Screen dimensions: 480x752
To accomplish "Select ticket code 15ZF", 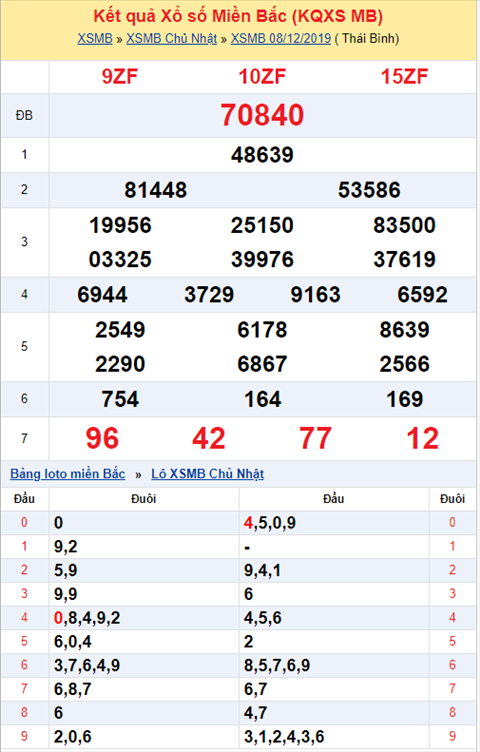I will 404,77.
